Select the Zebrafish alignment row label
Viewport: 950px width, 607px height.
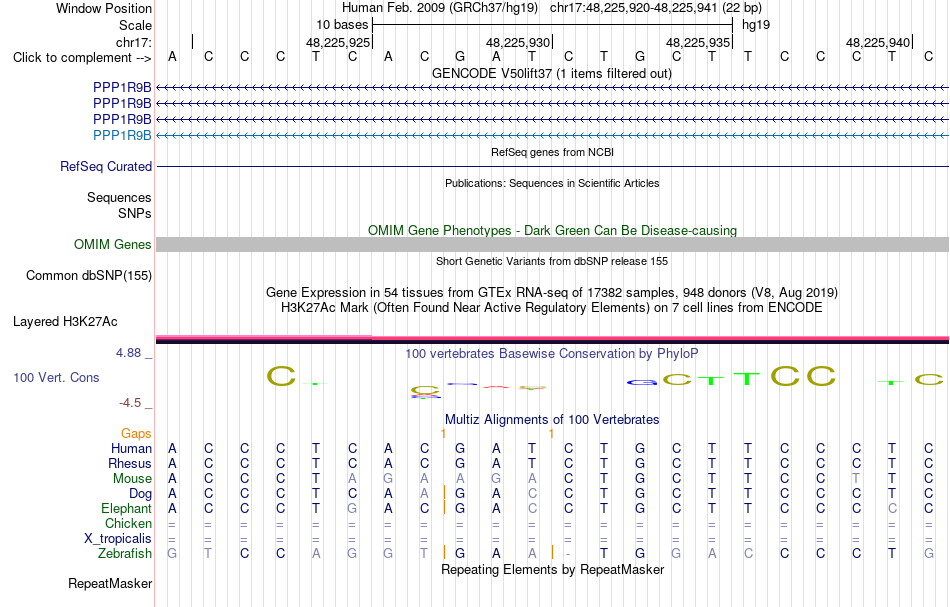[x=125, y=553]
